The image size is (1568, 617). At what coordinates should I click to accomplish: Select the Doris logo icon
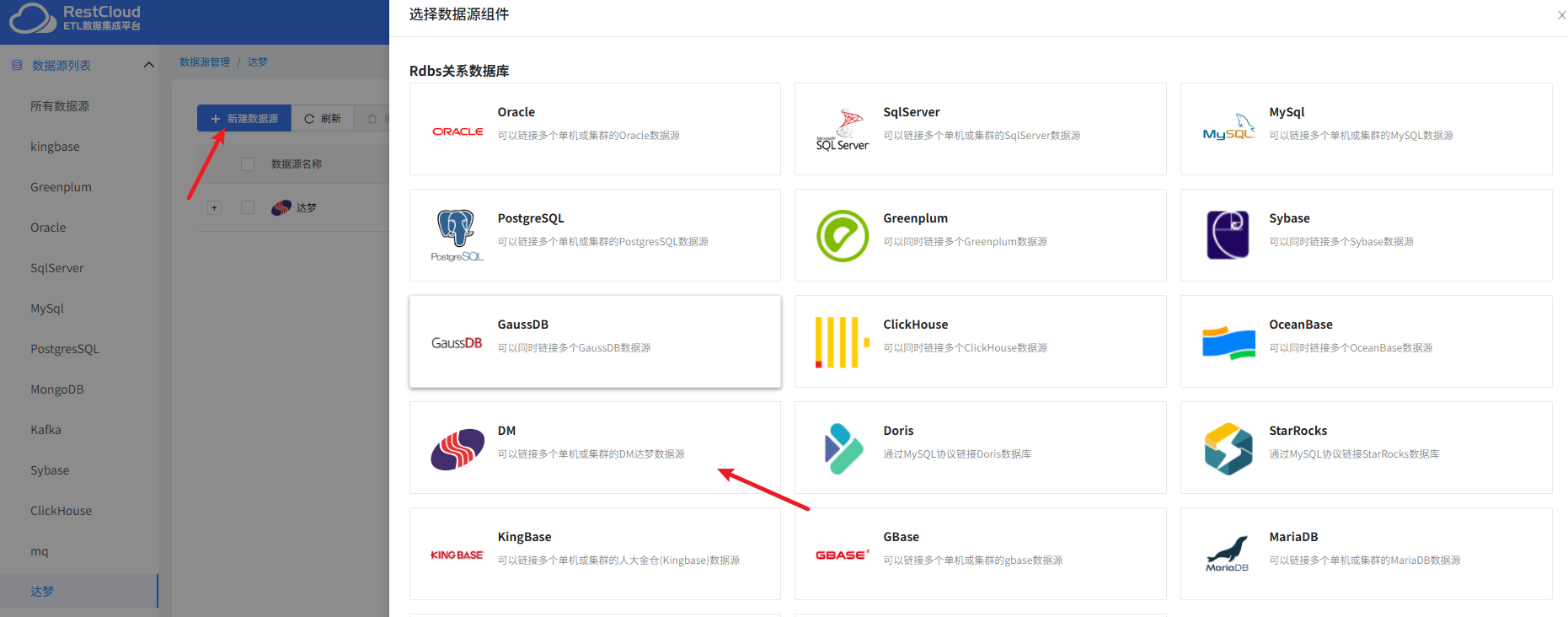843,448
